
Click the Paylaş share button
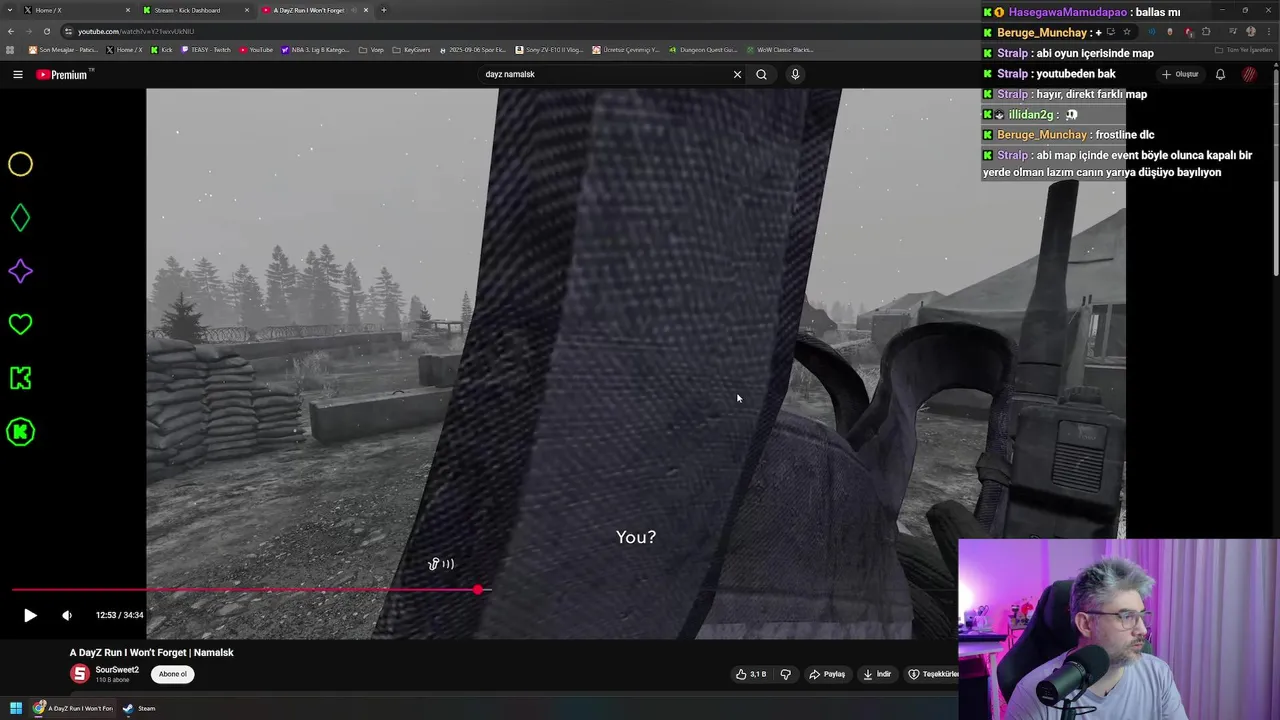pyautogui.click(x=827, y=674)
